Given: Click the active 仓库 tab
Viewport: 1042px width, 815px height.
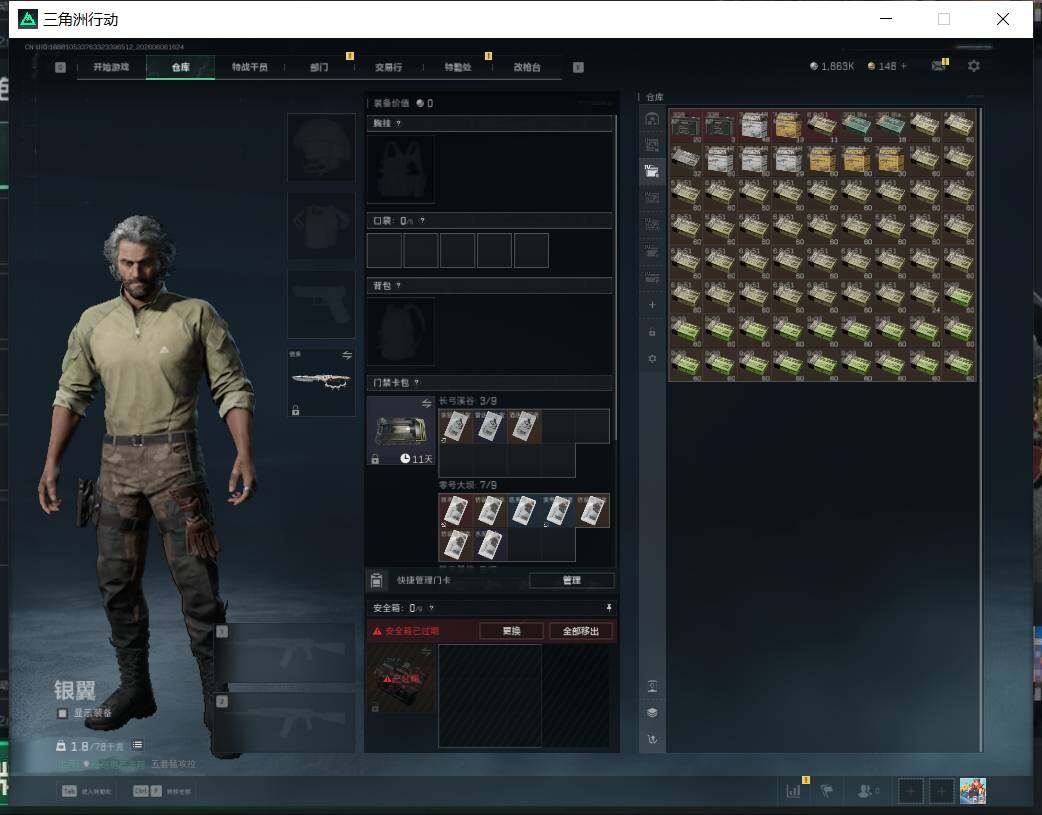Looking at the screenshot, I should pos(180,67).
